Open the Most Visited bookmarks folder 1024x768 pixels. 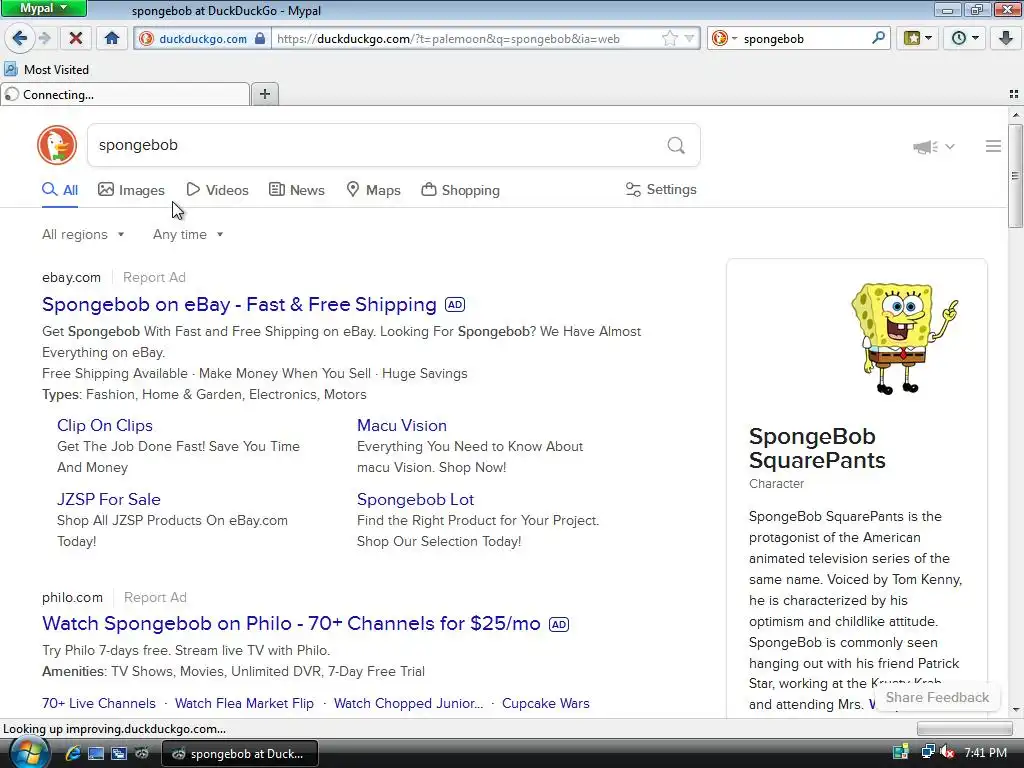[46, 69]
